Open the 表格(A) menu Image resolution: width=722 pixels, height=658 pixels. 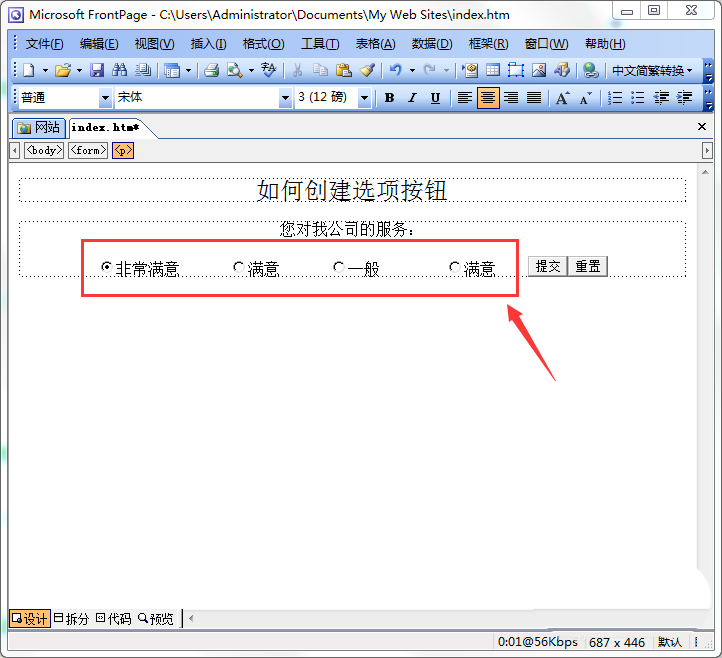pyautogui.click(x=375, y=44)
